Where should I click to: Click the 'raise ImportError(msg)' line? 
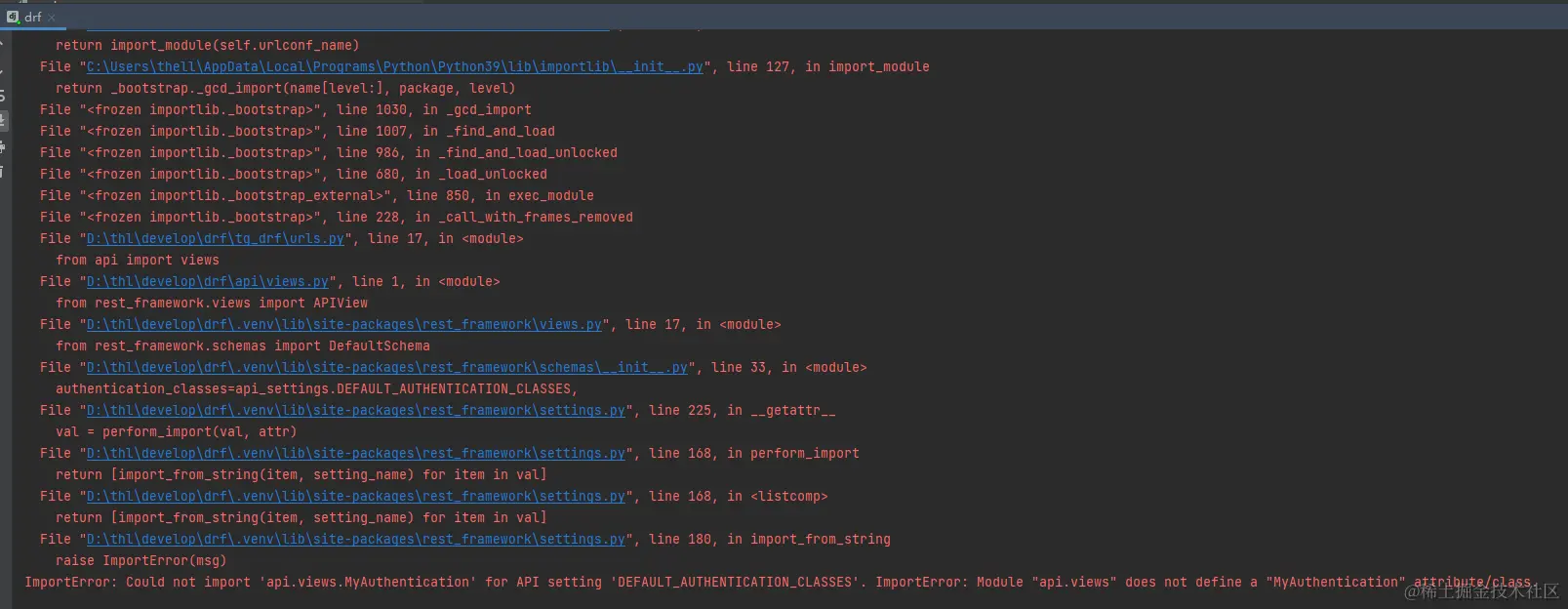point(141,560)
